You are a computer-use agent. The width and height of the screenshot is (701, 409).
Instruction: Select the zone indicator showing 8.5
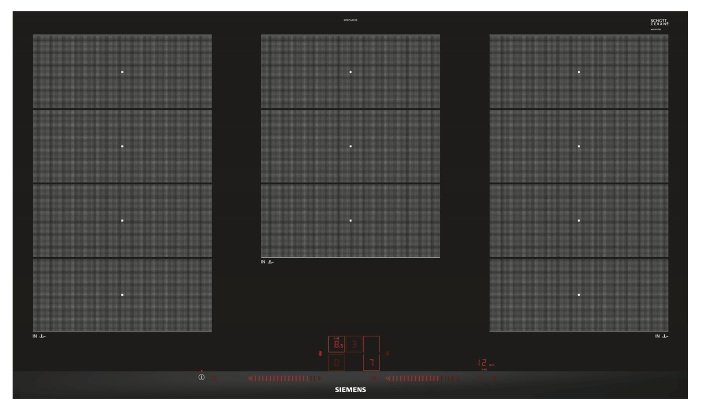[x=338, y=344]
